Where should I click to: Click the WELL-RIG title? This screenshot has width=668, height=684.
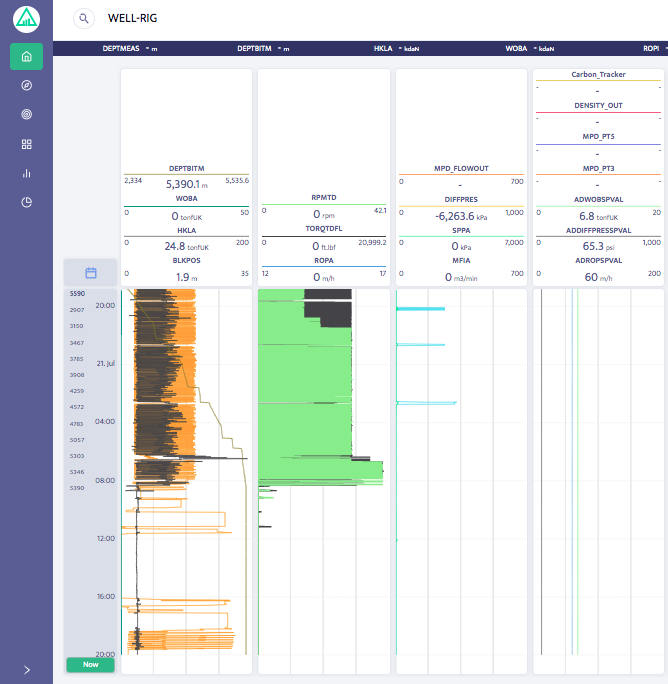(132, 18)
